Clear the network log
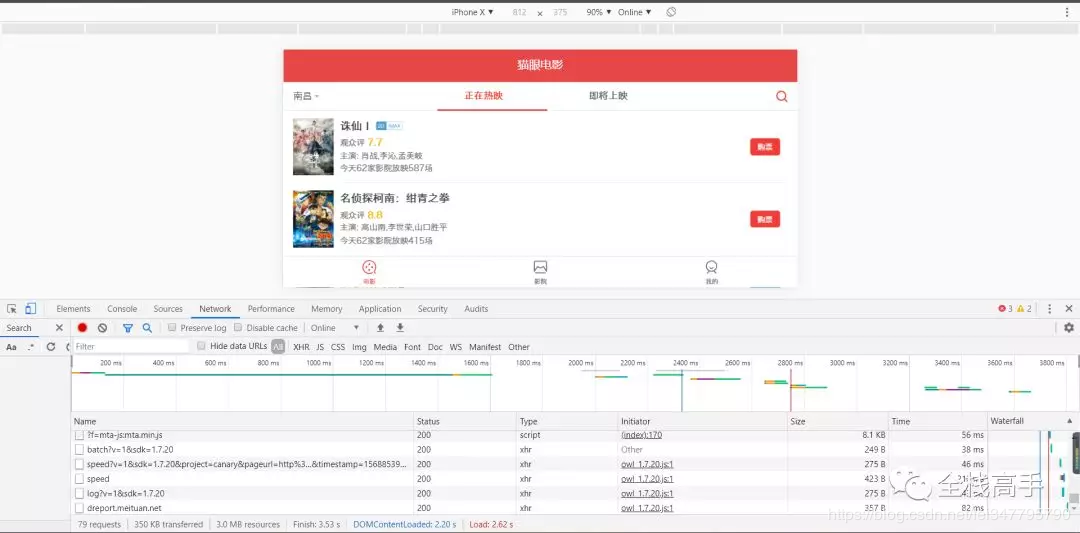The image size is (1080, 533). coord(102,328)
